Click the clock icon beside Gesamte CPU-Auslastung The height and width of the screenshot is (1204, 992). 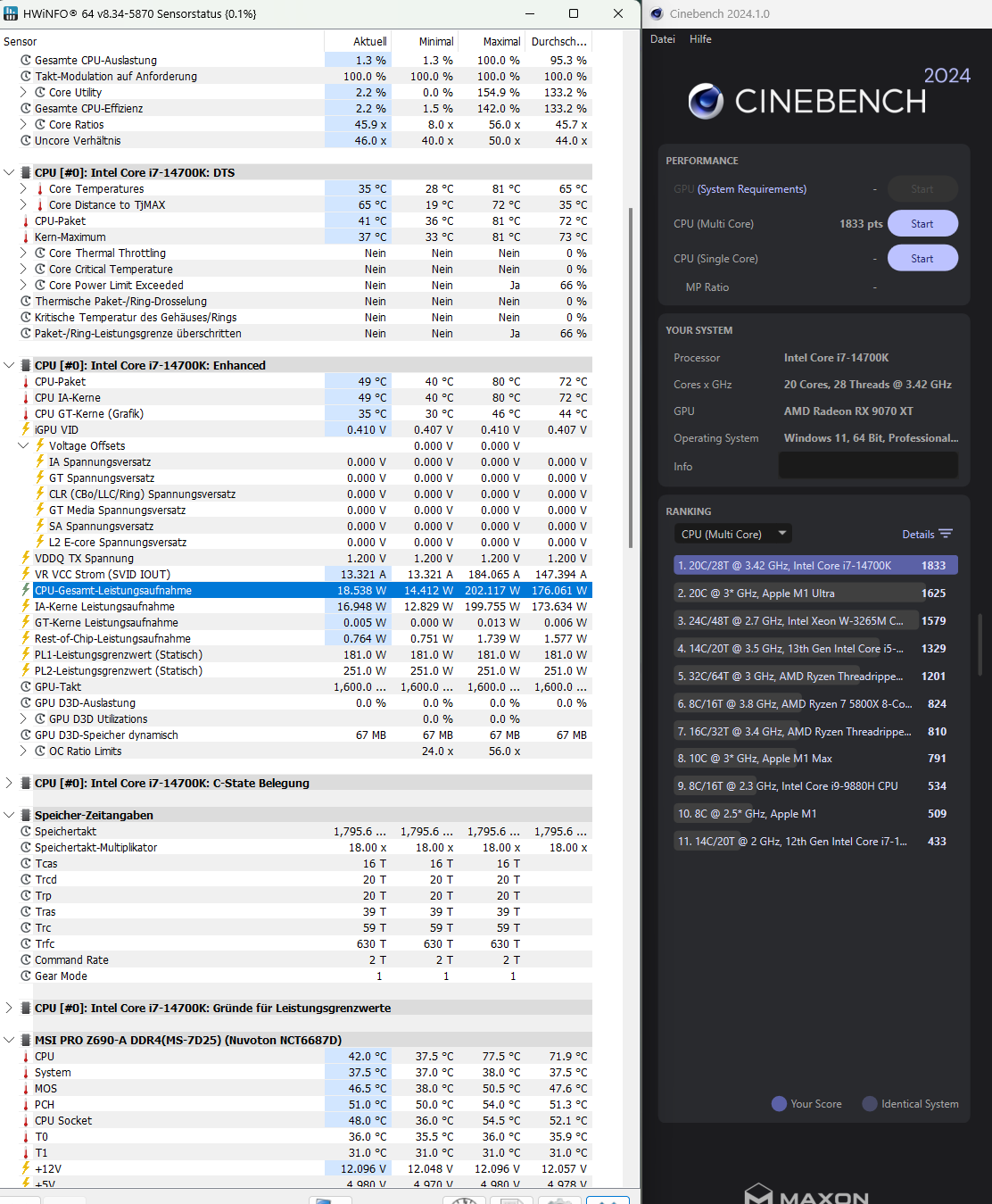[25, 60]
